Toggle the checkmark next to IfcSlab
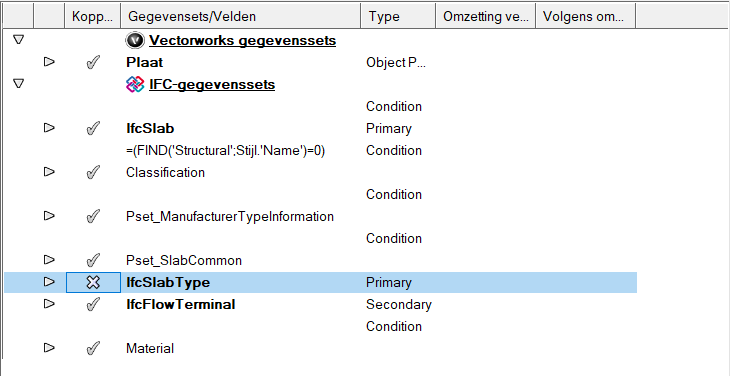This screenshot has height=376, width=730. point(93,128)
